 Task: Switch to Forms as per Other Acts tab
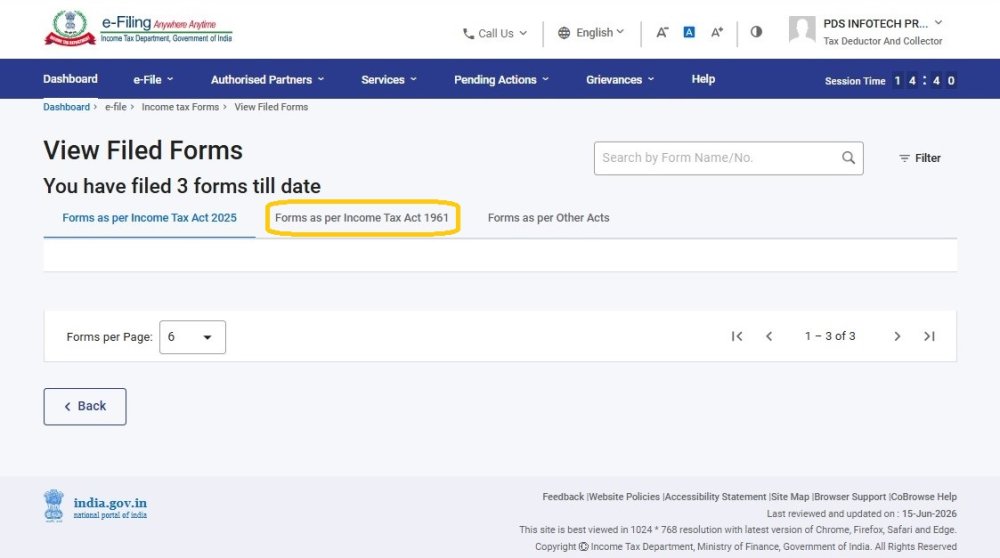[548, 218]
